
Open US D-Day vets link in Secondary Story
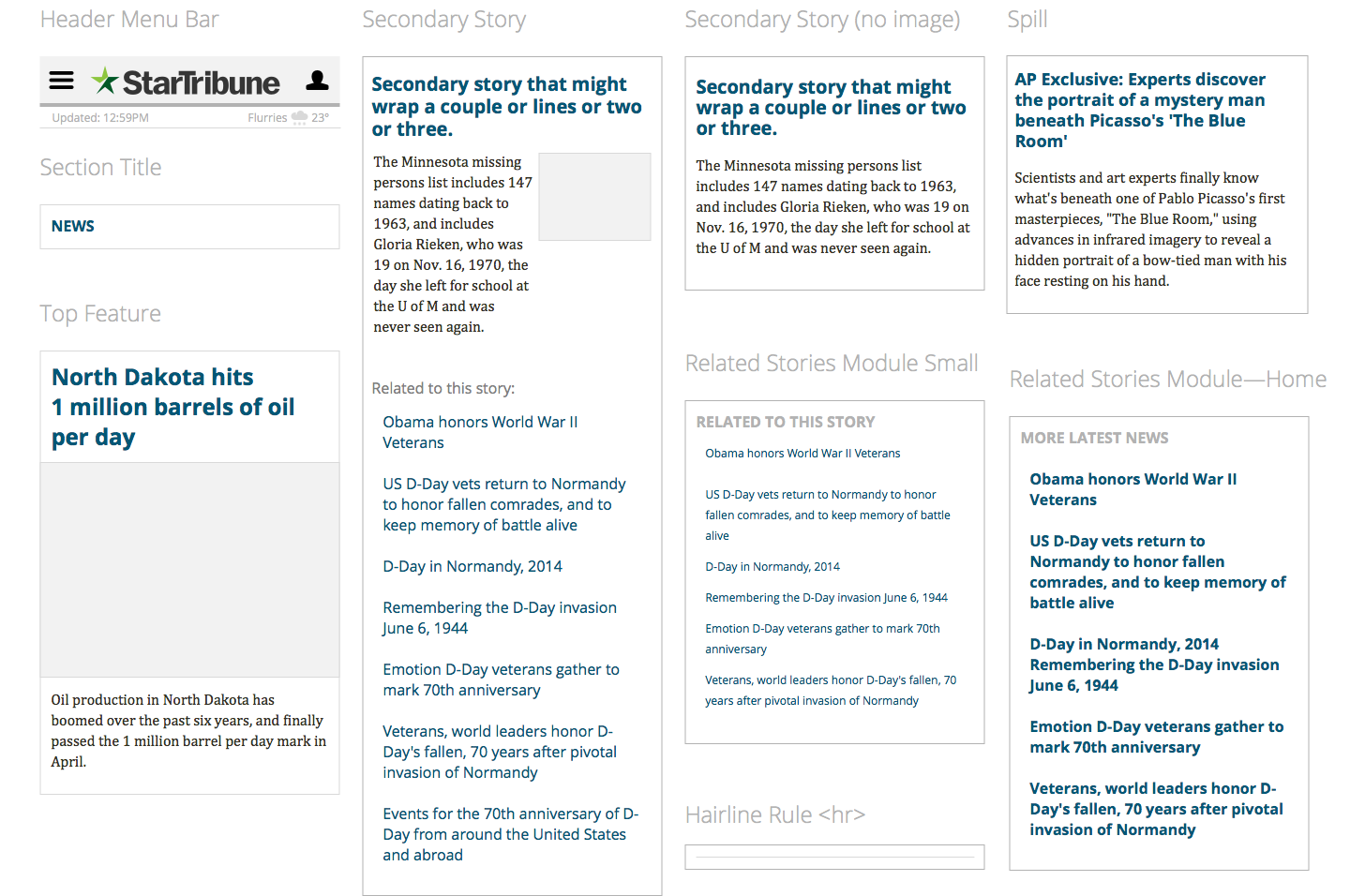(x=504, y=504)
